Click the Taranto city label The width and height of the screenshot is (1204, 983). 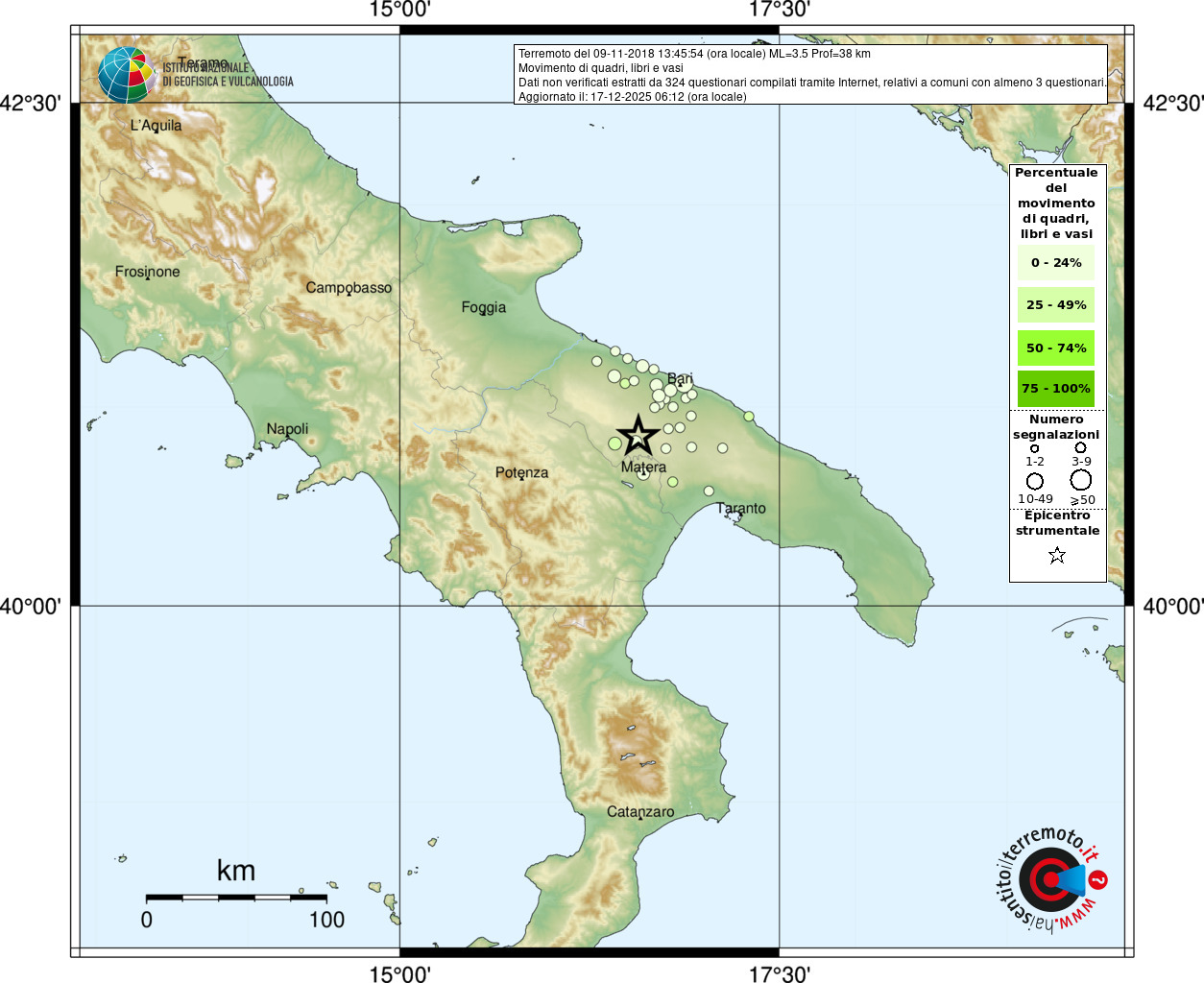tap(741, 508)
